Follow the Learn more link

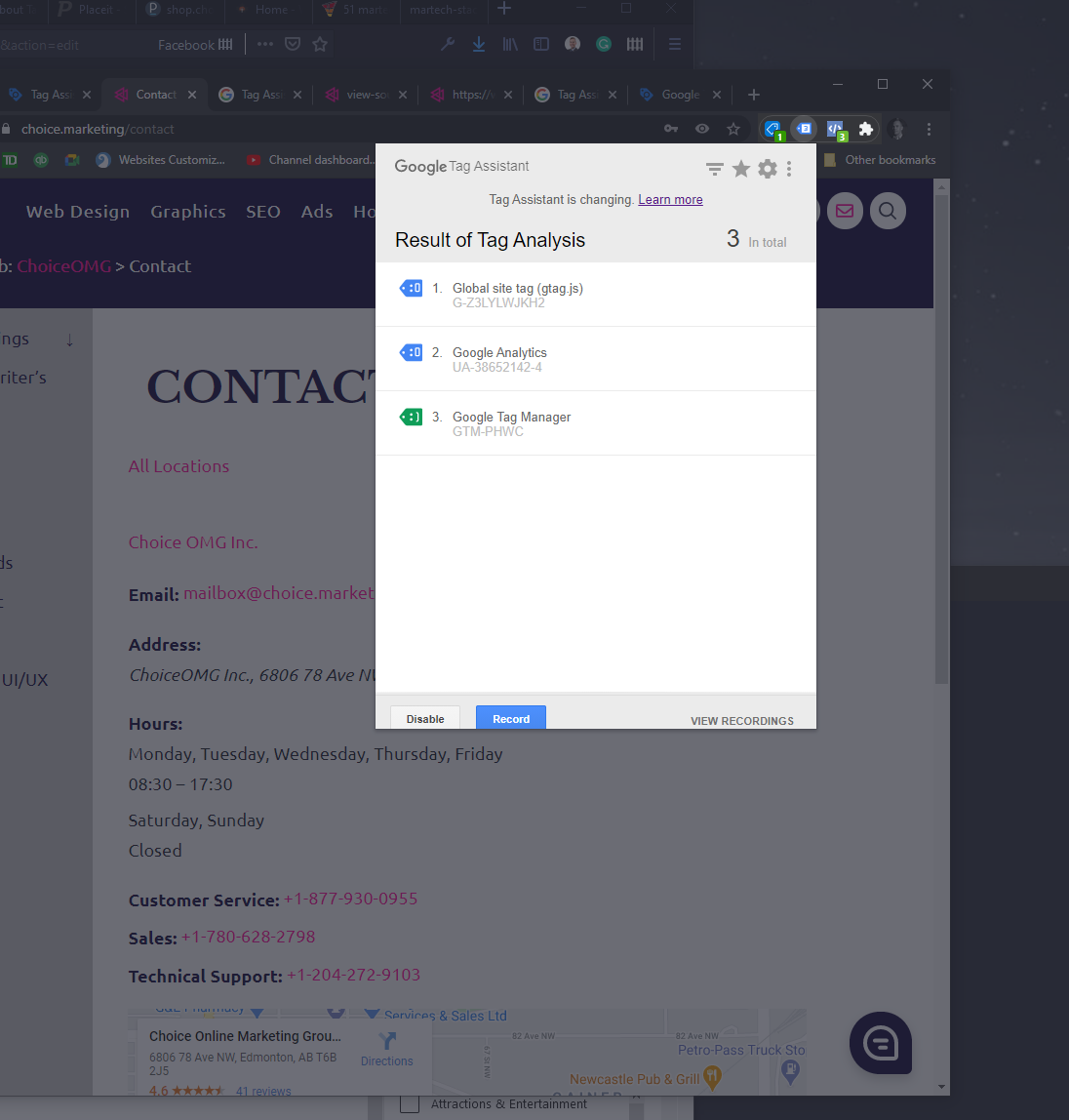pos(670,199)
